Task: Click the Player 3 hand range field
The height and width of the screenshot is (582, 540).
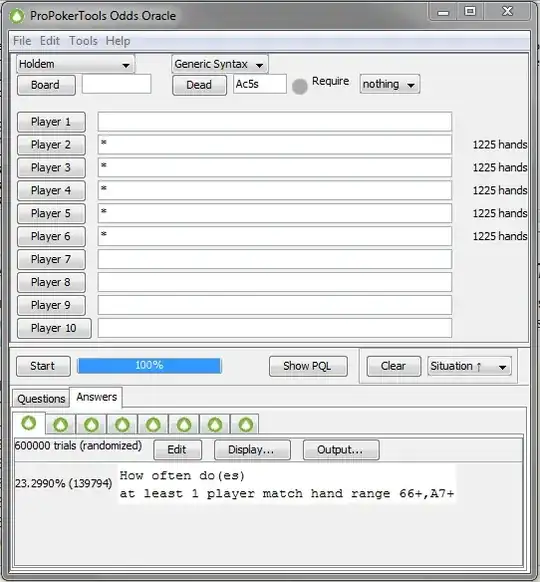Action: tap(275, 168)
